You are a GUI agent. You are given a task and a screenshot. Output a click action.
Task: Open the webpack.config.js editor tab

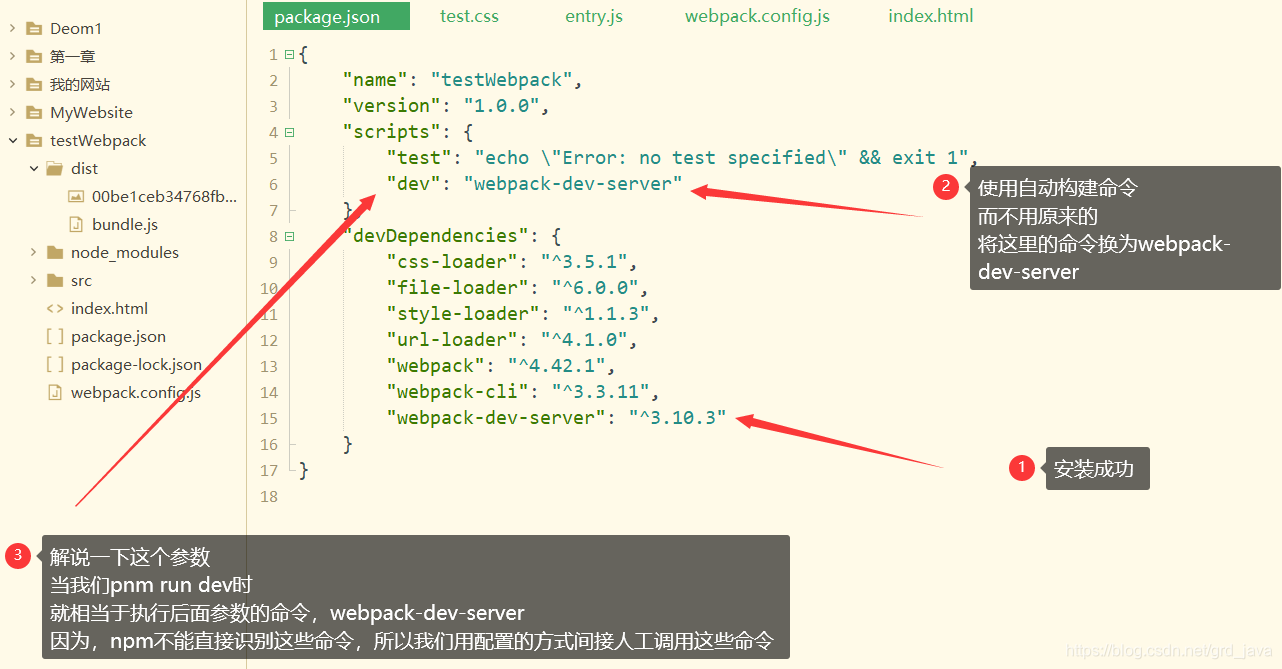point(757,16)
